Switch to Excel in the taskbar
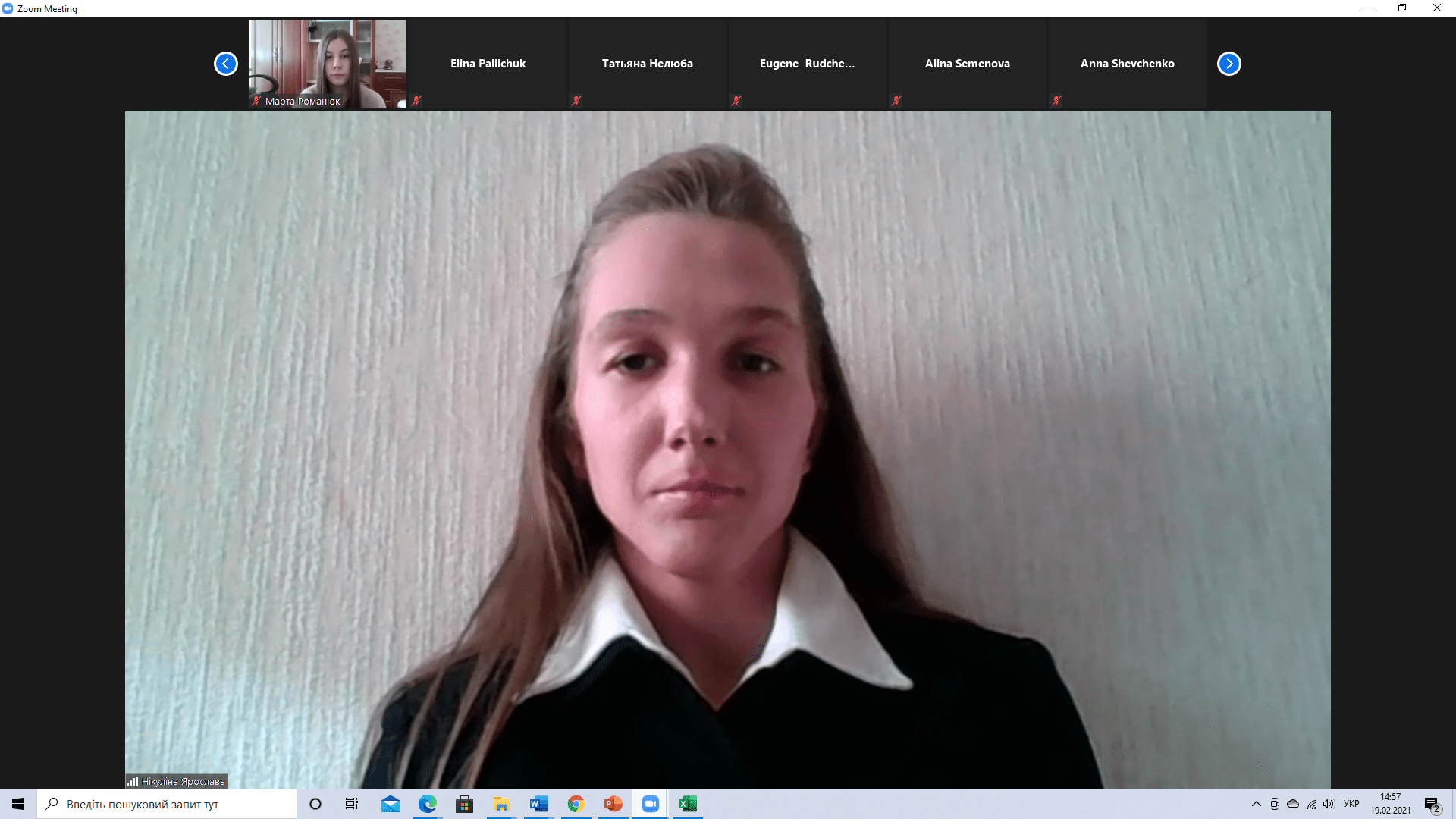The width and height of the screenshot is (1456, 819). [x=687, y=804]
